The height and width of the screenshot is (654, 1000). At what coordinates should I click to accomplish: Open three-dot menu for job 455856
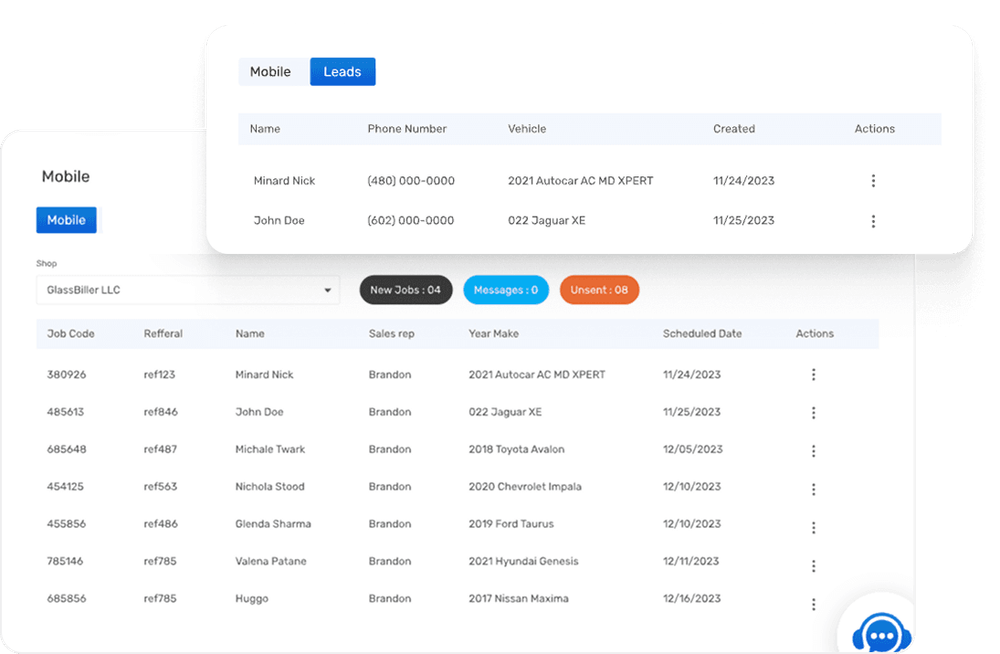813,526
